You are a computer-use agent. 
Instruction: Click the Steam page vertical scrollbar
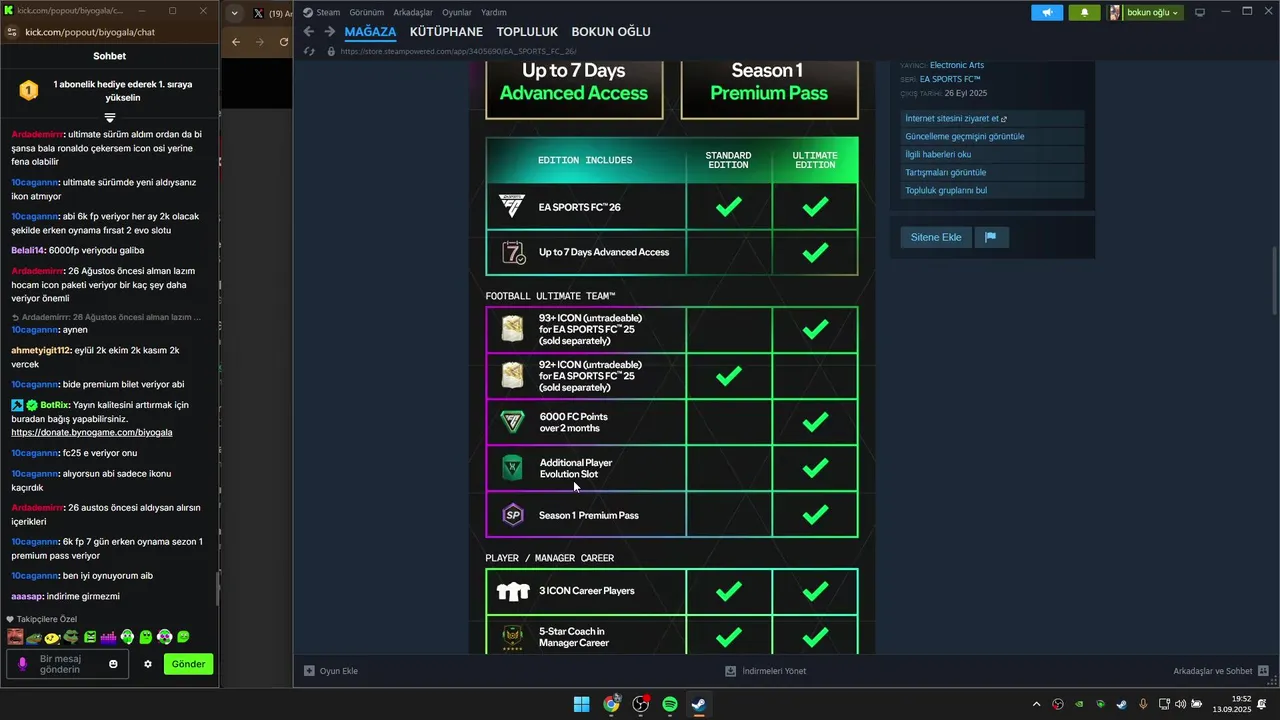(x=1273, y=279)
